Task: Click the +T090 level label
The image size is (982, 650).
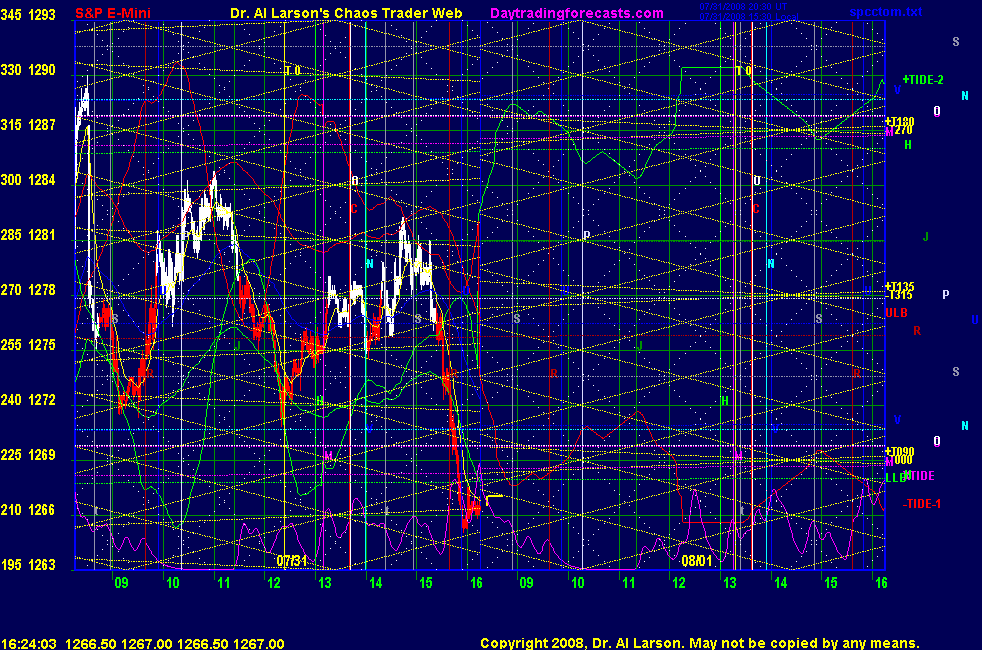Action: click(900, 451)
